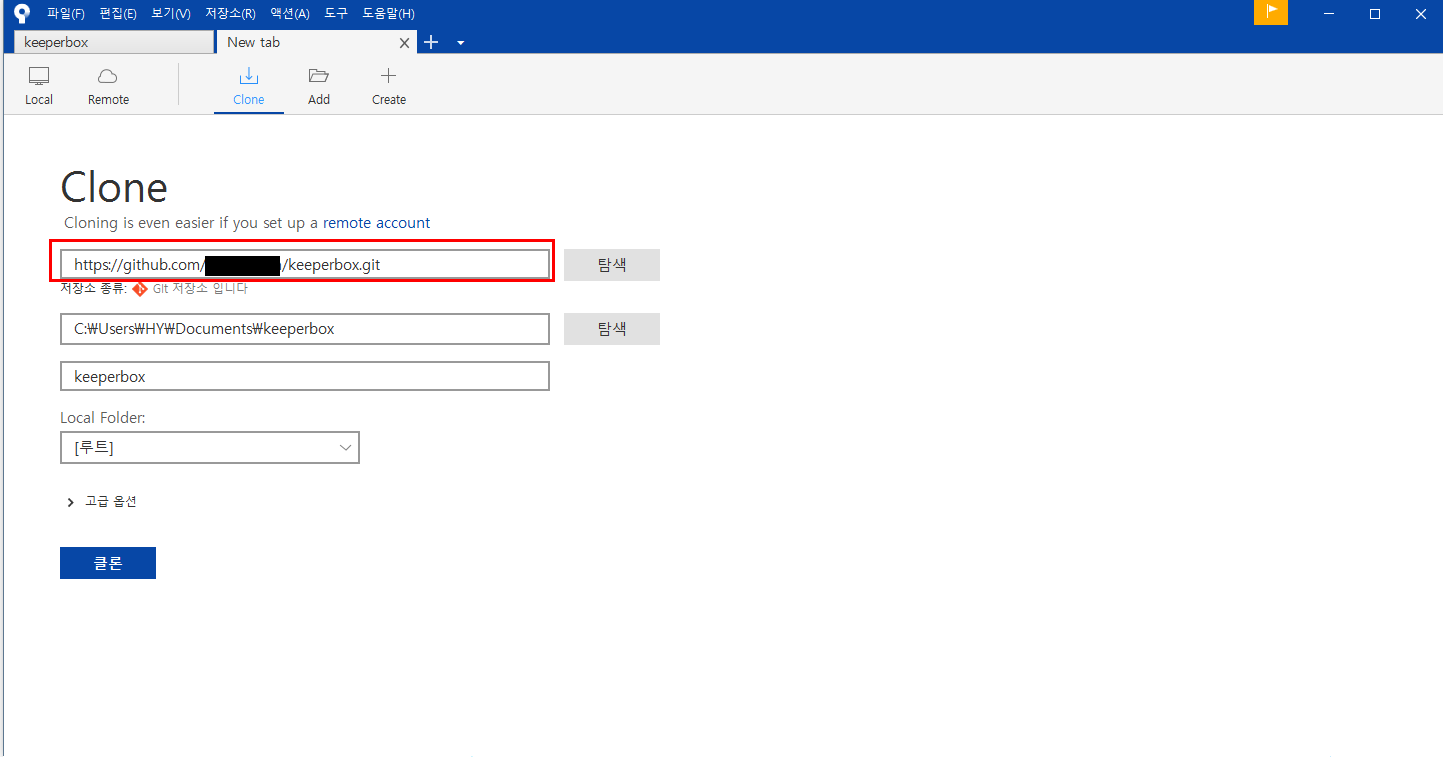
Task: Select the Add repository icon
Action: point(319,87)
